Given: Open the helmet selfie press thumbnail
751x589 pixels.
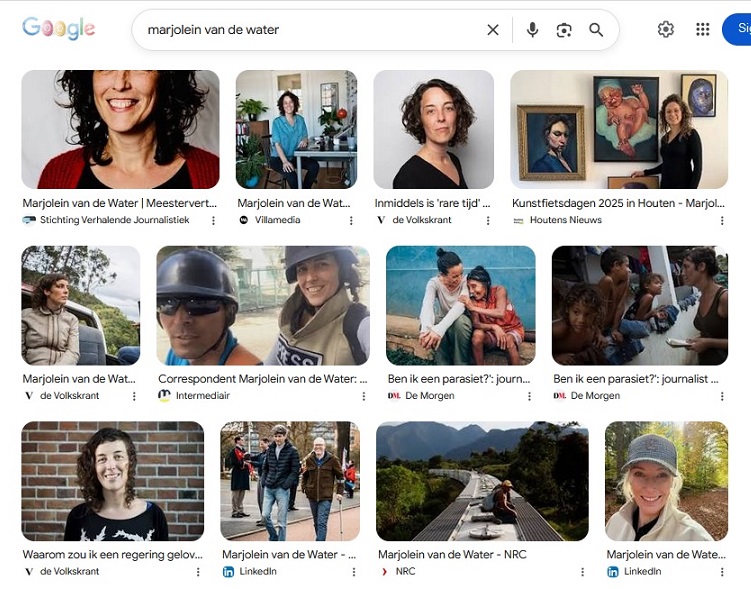Looking at the screenshot, I should coord(263,305).
